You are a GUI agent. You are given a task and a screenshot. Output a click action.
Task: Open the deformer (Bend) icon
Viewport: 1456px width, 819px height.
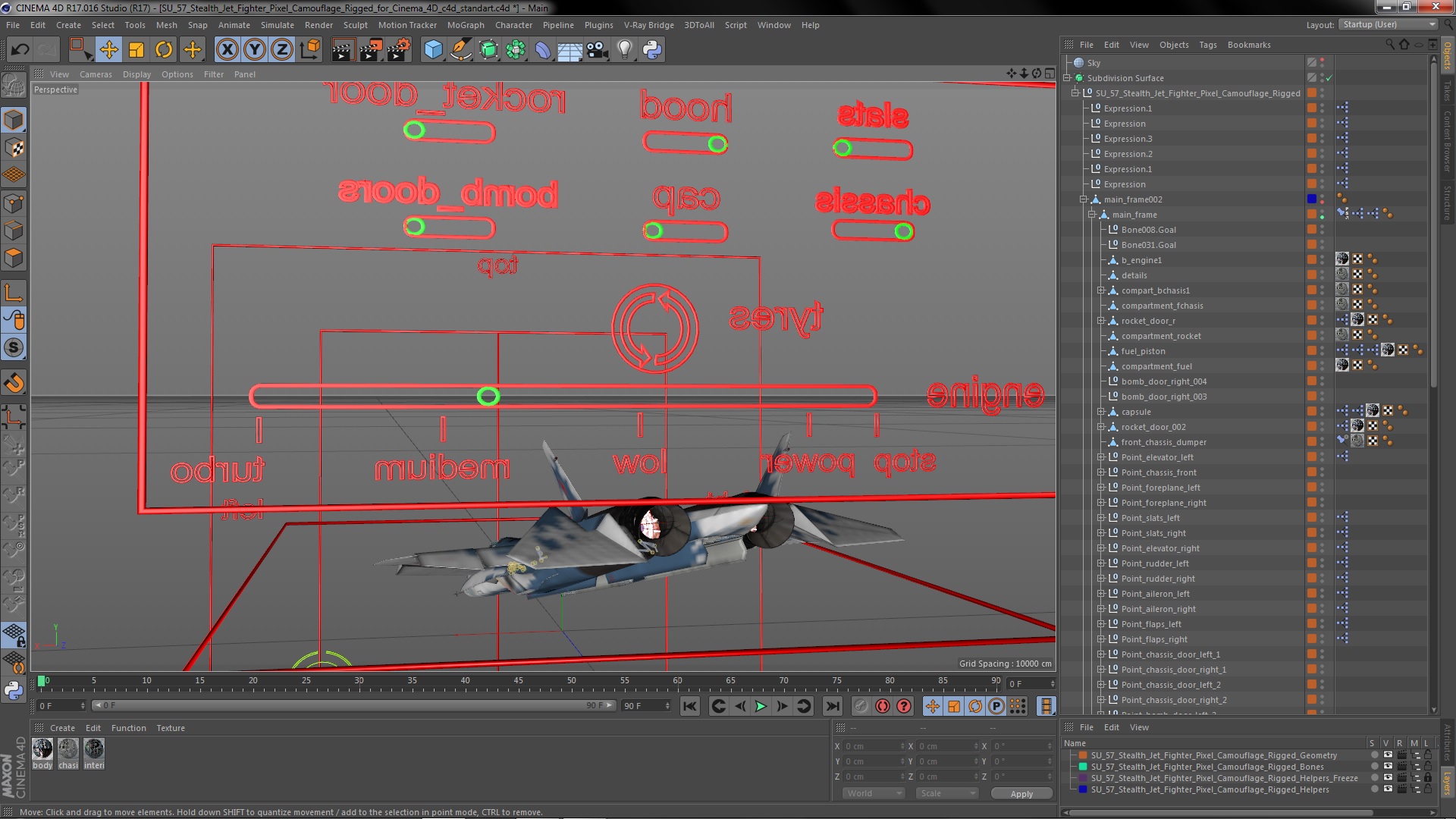click(543, 50)
